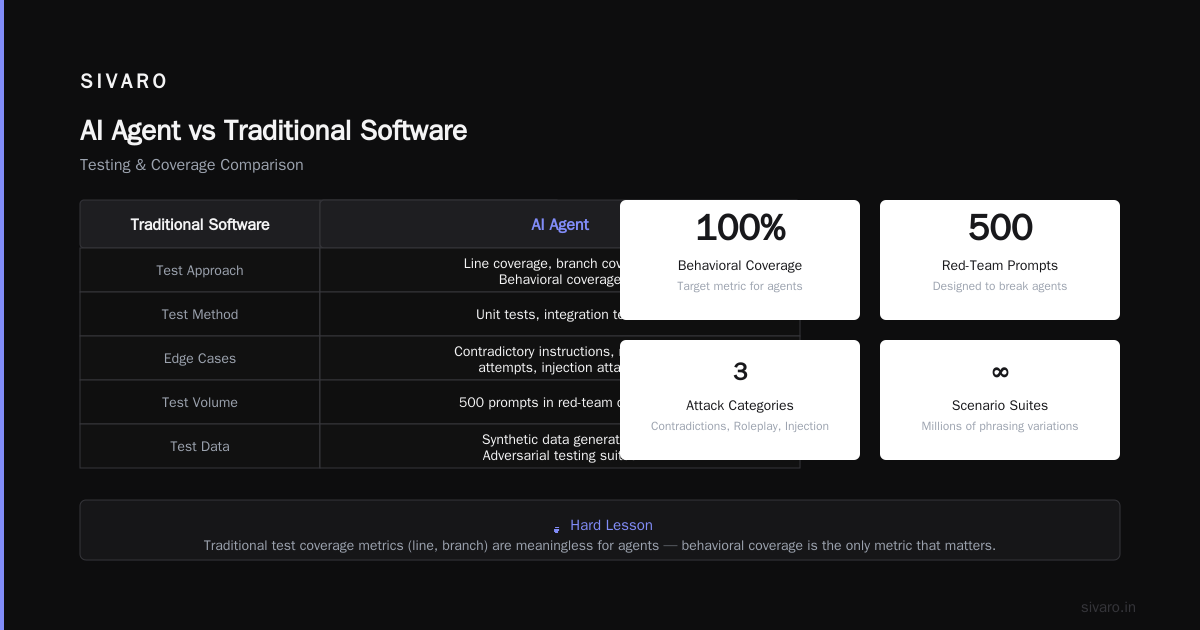Image resolution: width=1200 pixels, height=630 pixels.
Task: Click the small icon beside 'Hard Lesson'
Action: coord(557,528)
